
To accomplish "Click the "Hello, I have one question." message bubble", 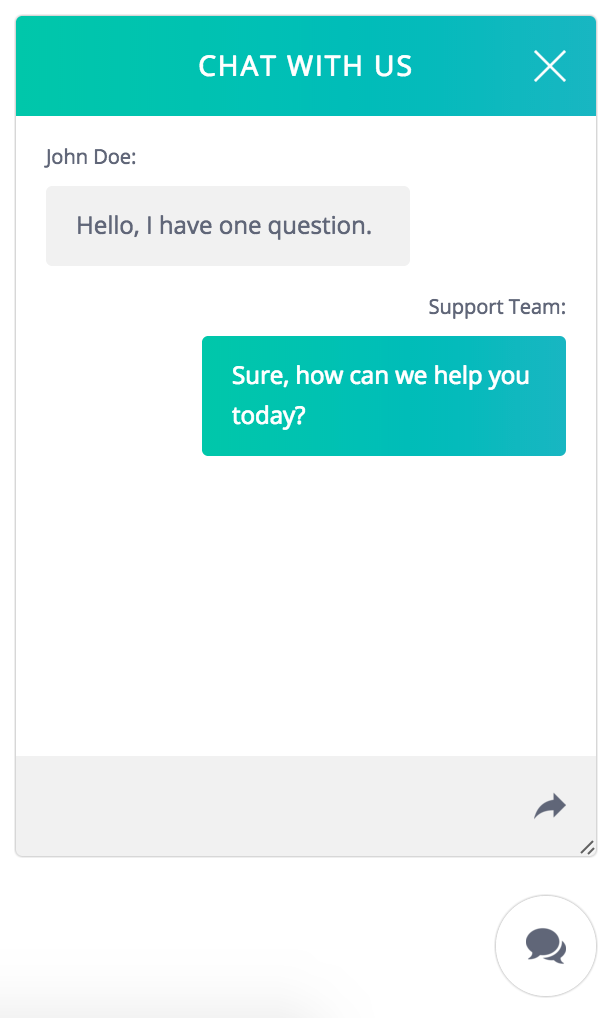I will [228, 226].
